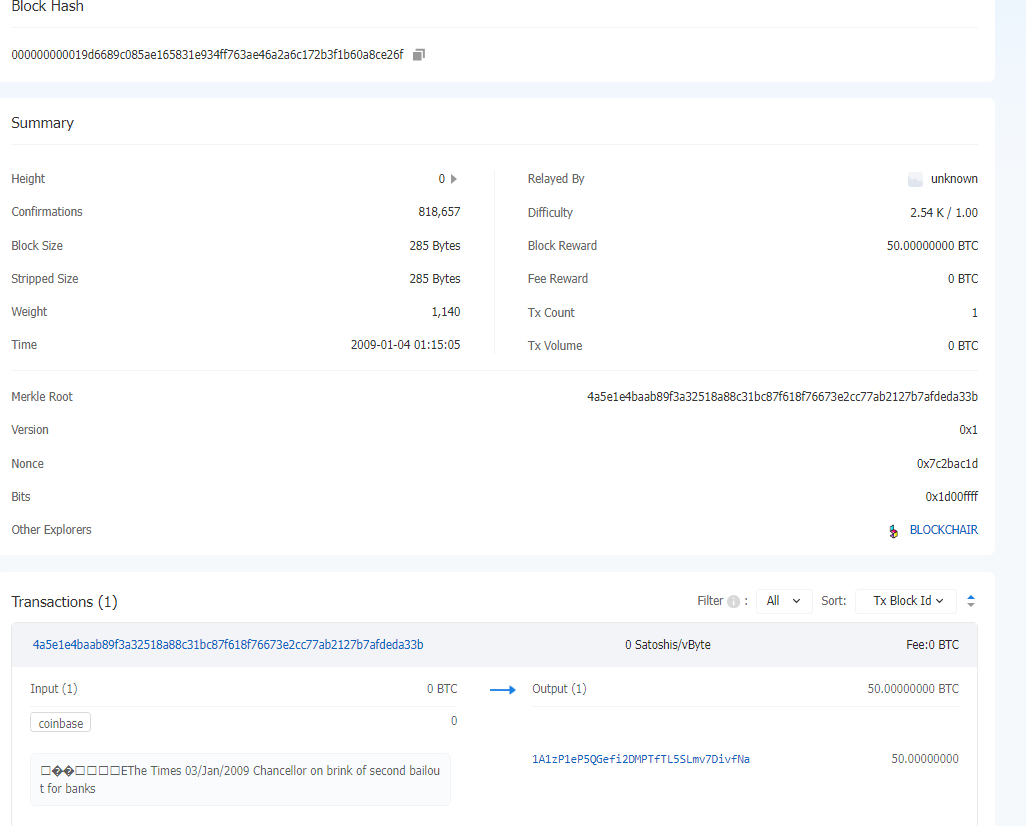1026x826 pixels.
Task: Open the BLOCKCHAIR explorer link
Action: point(944,530)
